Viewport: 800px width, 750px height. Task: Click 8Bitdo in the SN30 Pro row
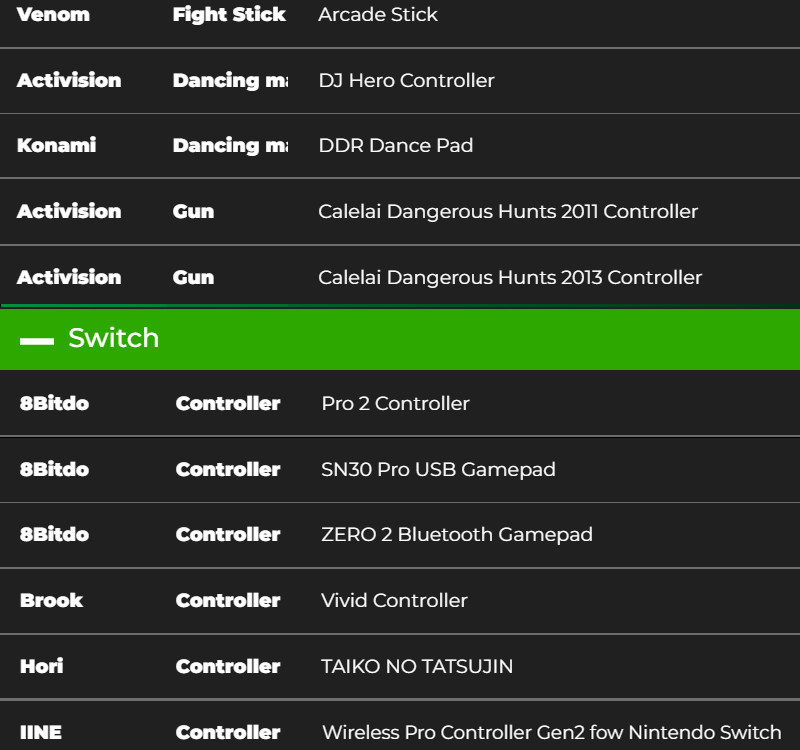(54, 469)
